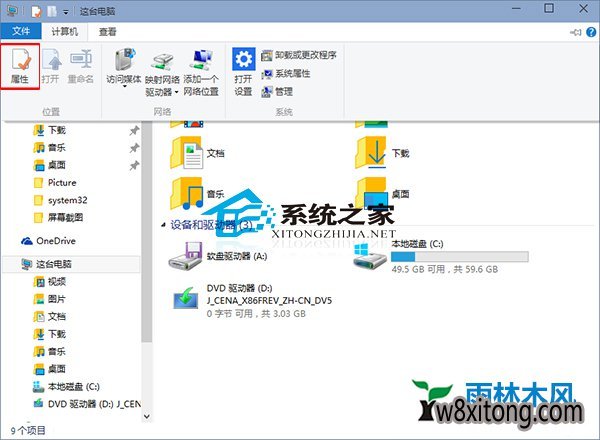Viewport: 600px width, 440px height.
Task: Click the navigation pane scrollbar down arrow
Action: click(x=147, y=412)
